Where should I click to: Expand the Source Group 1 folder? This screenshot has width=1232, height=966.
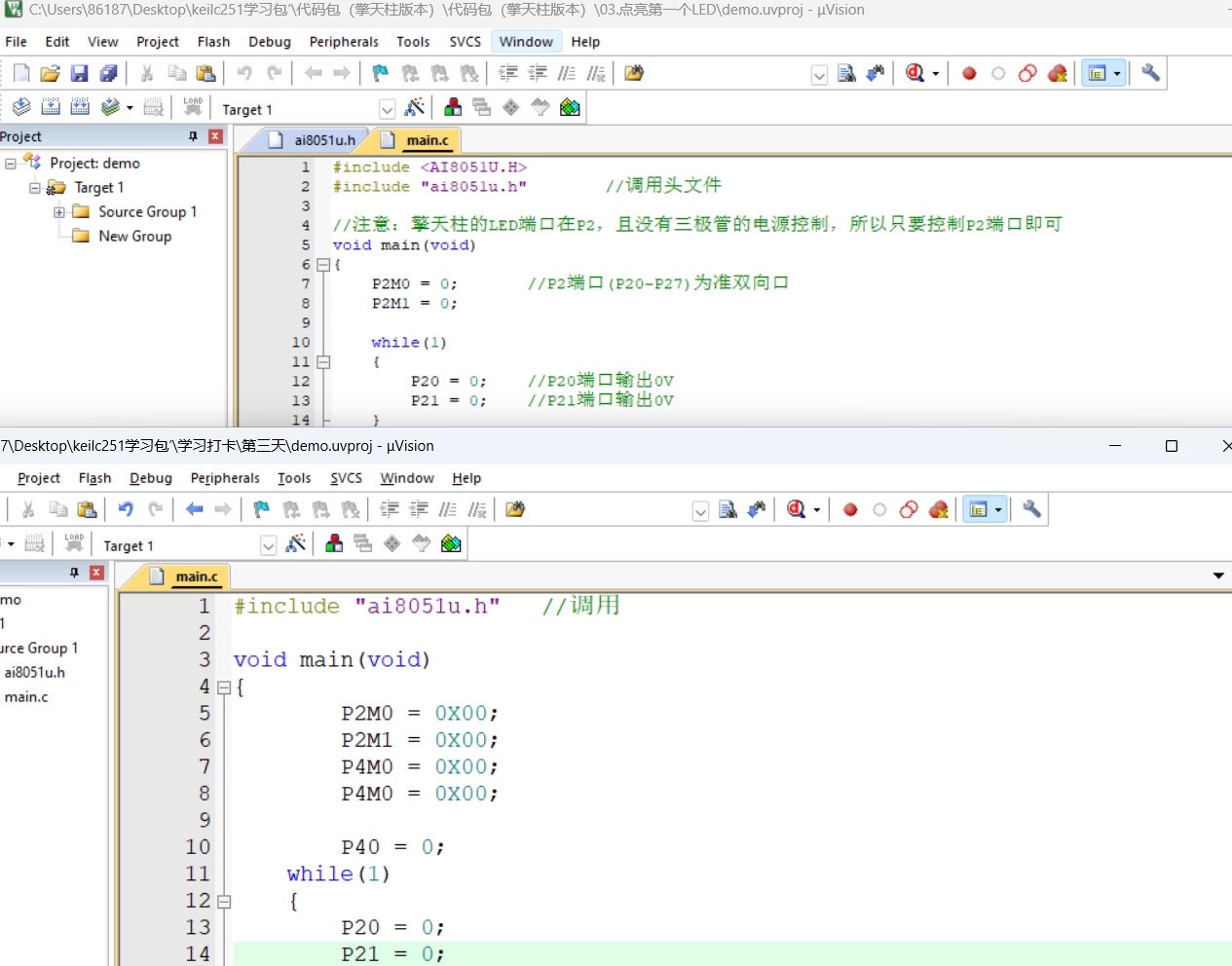(x=57, y=211)
